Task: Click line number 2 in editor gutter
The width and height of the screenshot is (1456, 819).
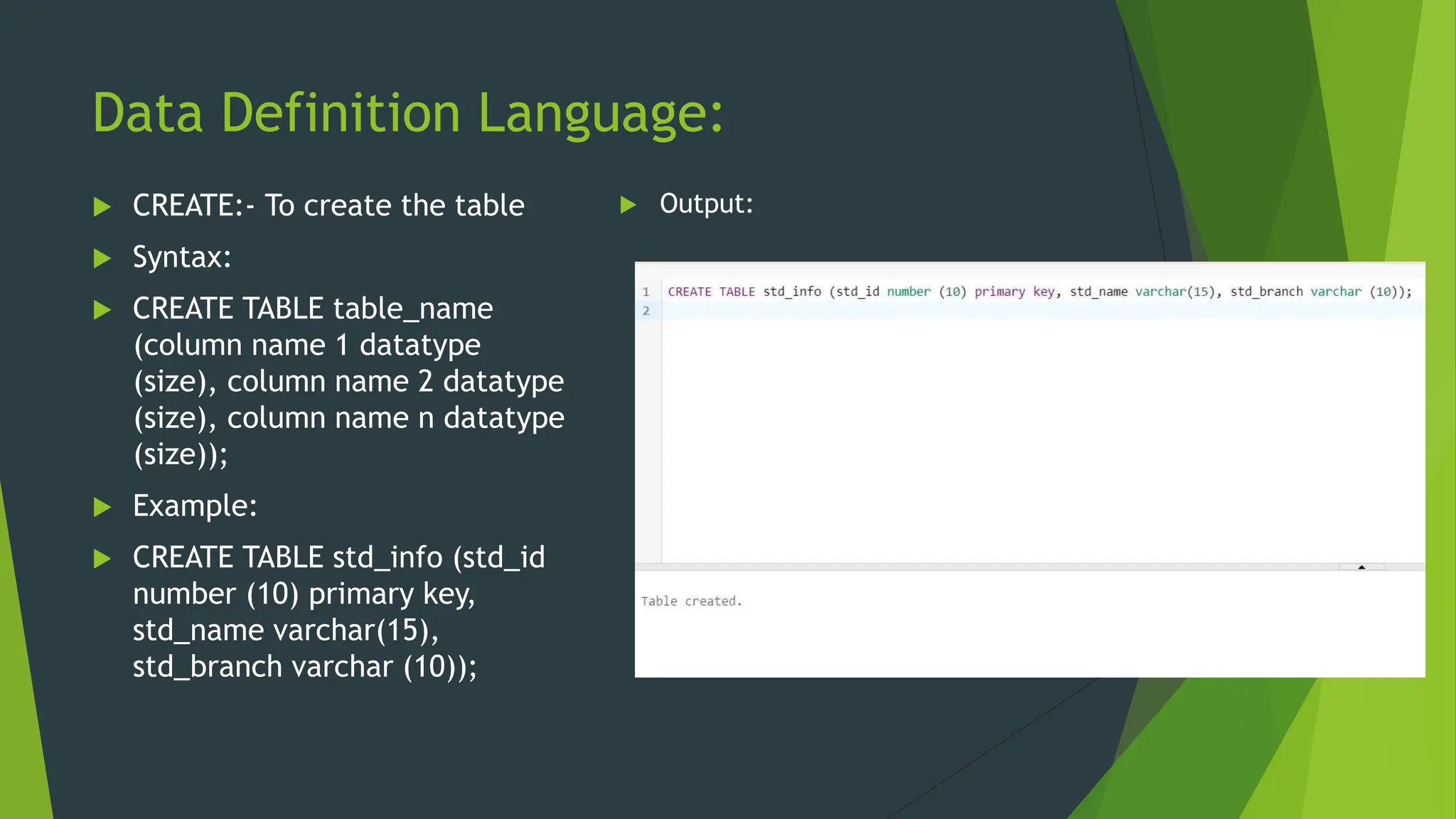Action: (646, 311)
